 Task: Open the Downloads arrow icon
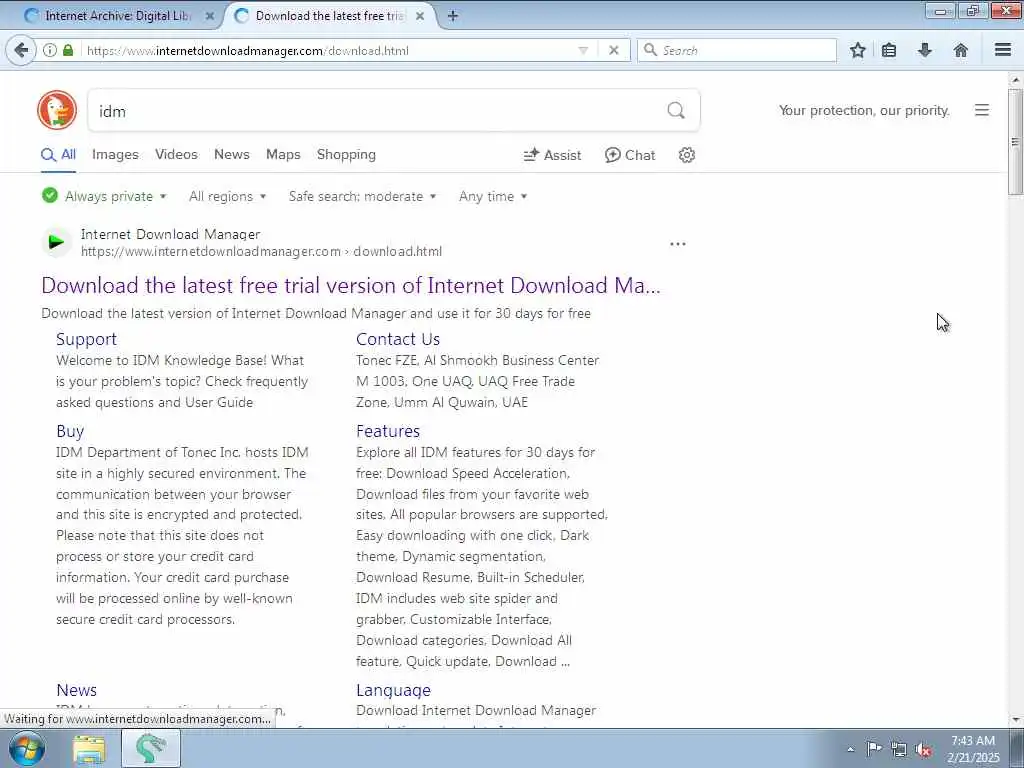point(925,50)
